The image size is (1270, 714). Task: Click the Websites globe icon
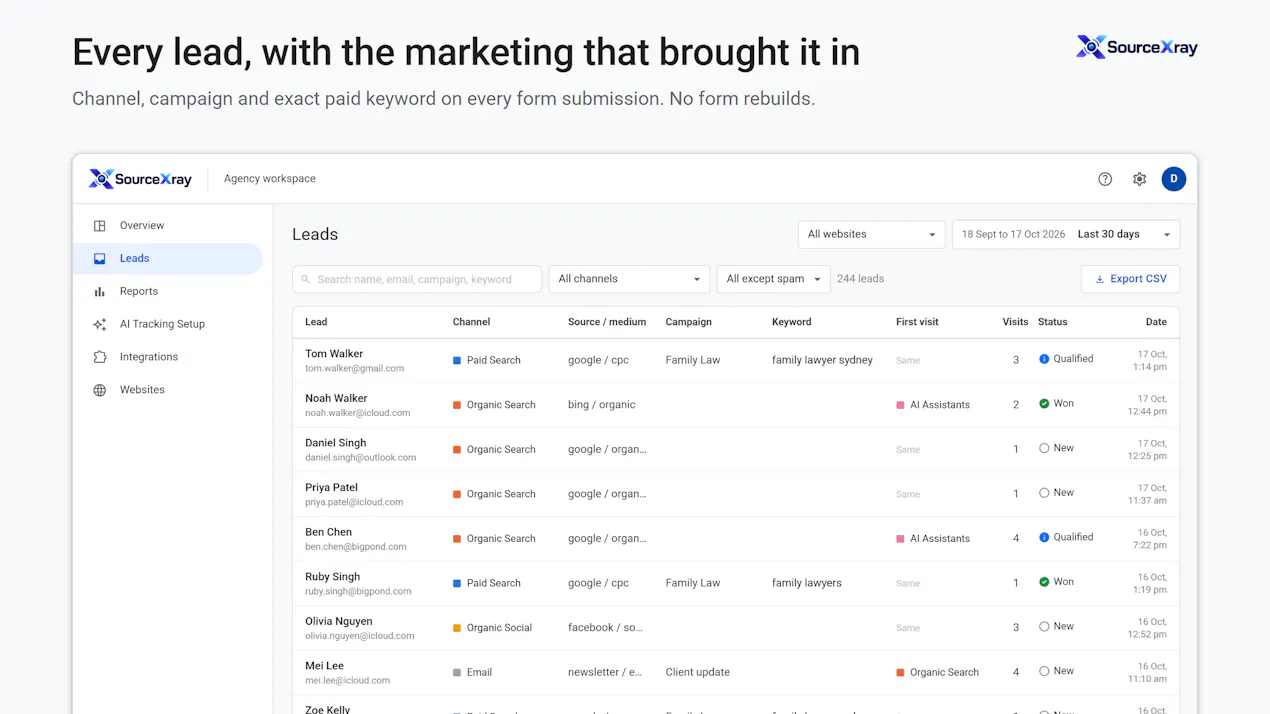(x=100, y=390)
